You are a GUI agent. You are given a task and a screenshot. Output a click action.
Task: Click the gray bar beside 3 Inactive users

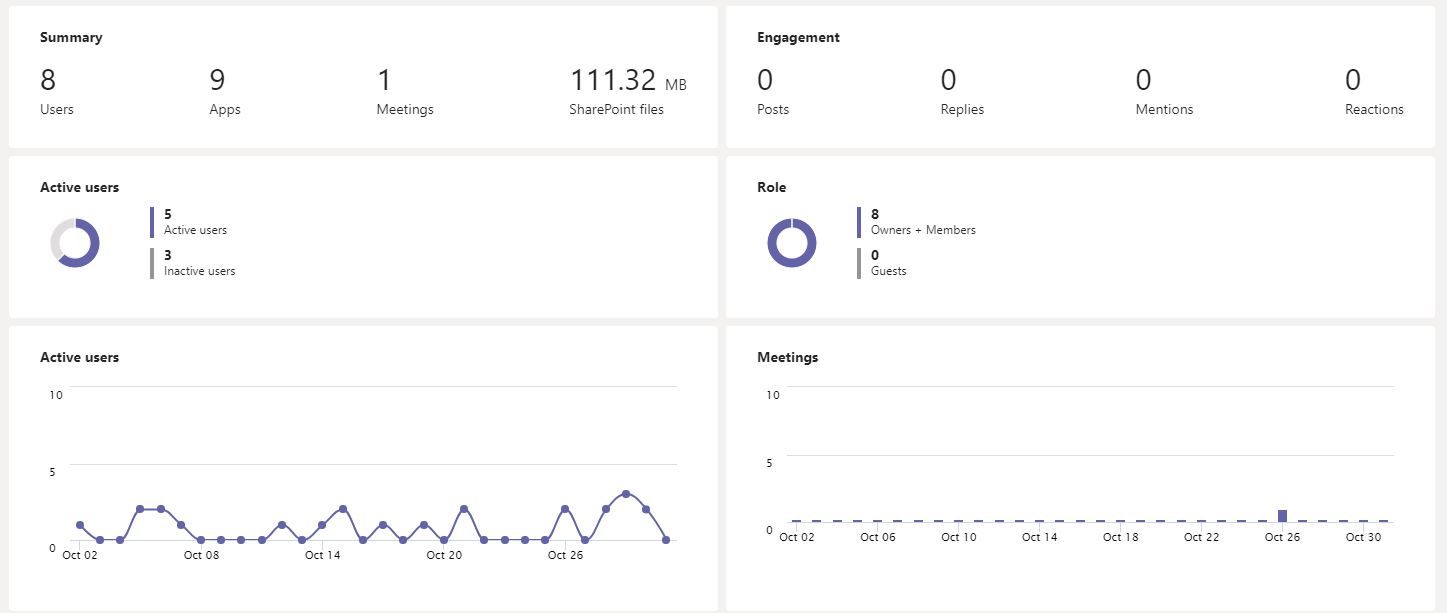tap(152, 263)
